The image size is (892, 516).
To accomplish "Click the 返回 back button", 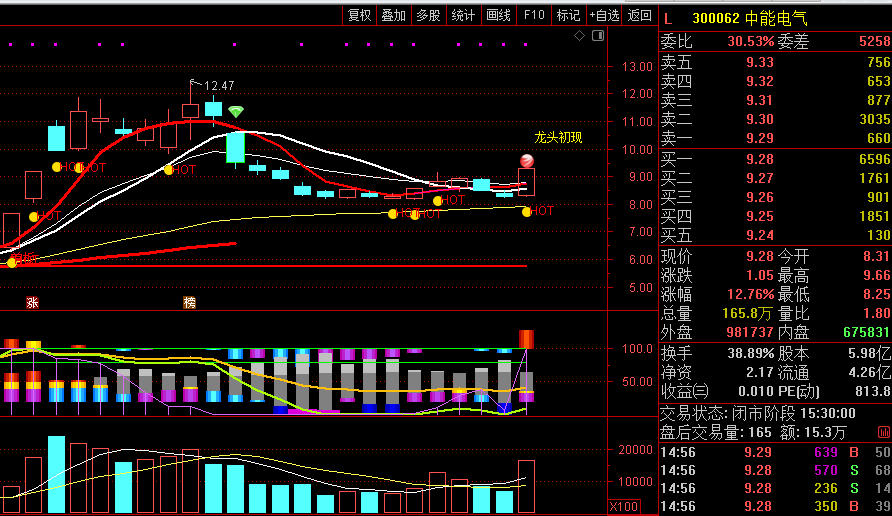I will [639, 15].
